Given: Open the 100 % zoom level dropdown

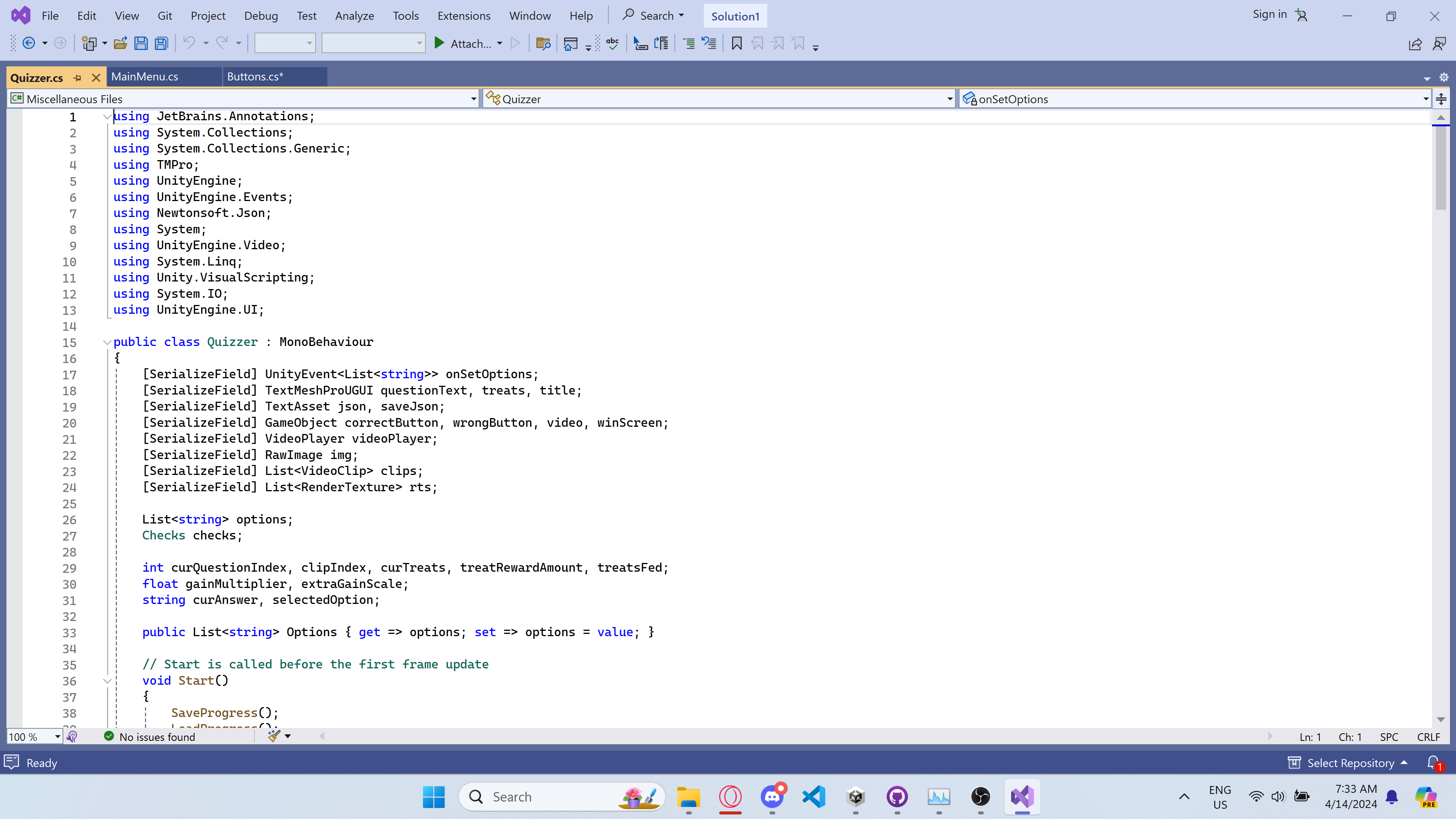Looking at the screenshot, I should (x=57, y=736).
